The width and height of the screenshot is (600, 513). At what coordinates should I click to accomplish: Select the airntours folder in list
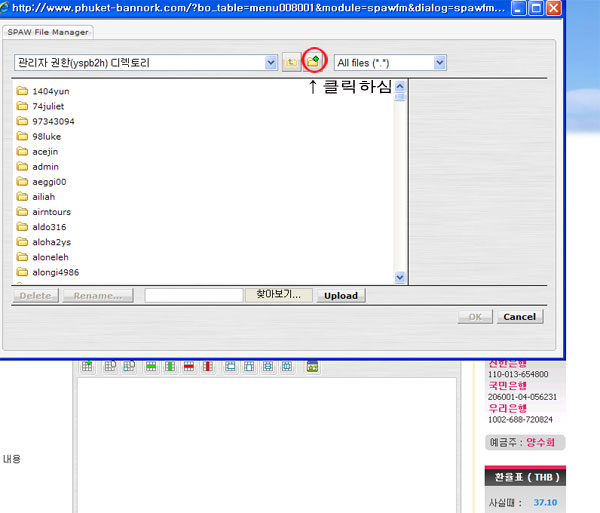tap(51, 212)
